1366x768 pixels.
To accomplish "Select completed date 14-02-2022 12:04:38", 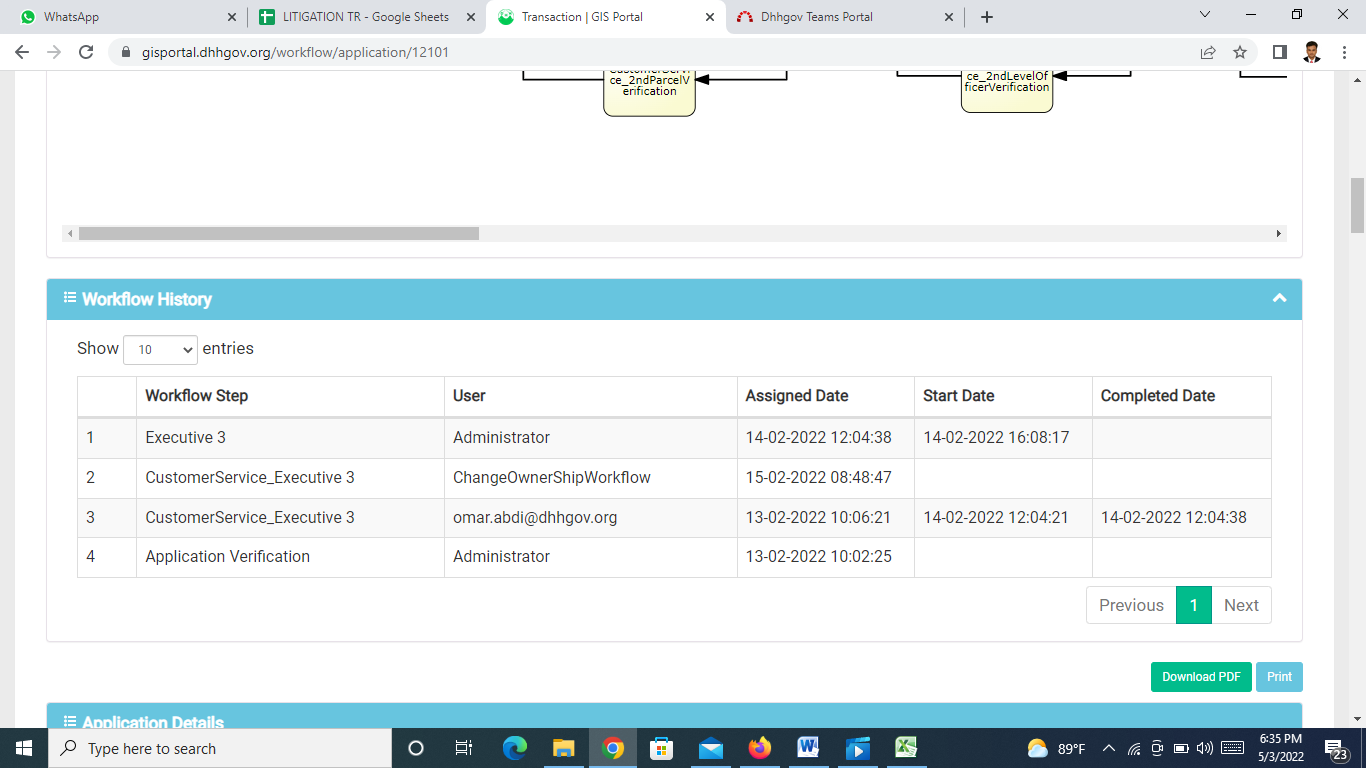I will 1182,518.
